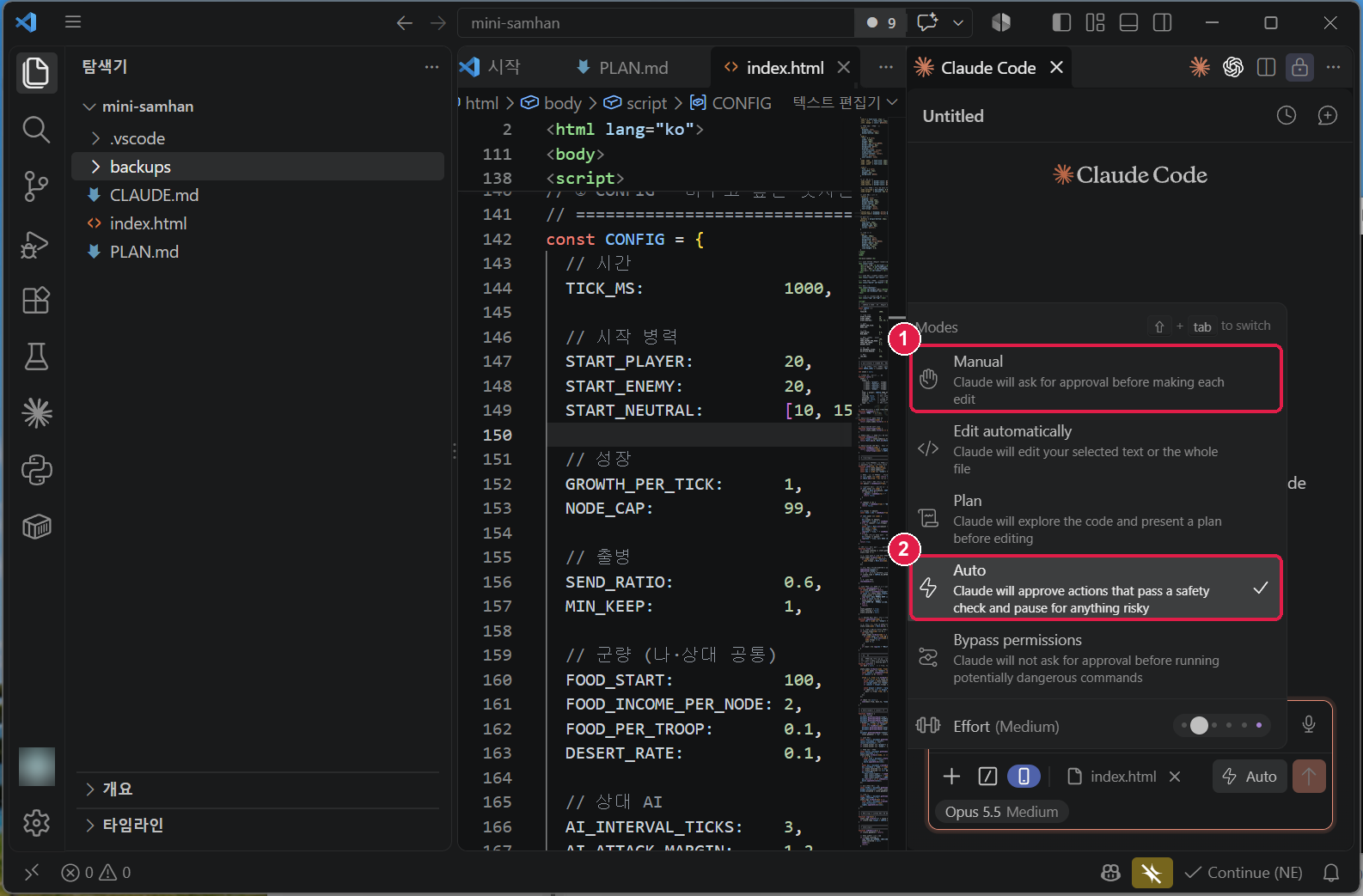Select Bypass permissions mode
Viewport: 1363px width, 896px height.
tap(1097, 657)
